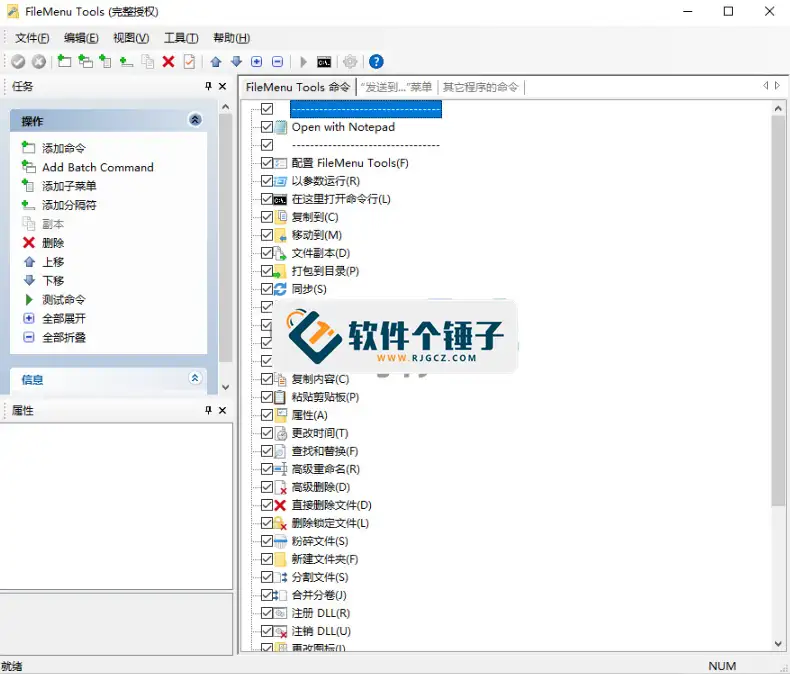Click the 粘贴剪贴板(P) clipboard icon
Viewport: 790px width, 674px height.
click(280, 397)
